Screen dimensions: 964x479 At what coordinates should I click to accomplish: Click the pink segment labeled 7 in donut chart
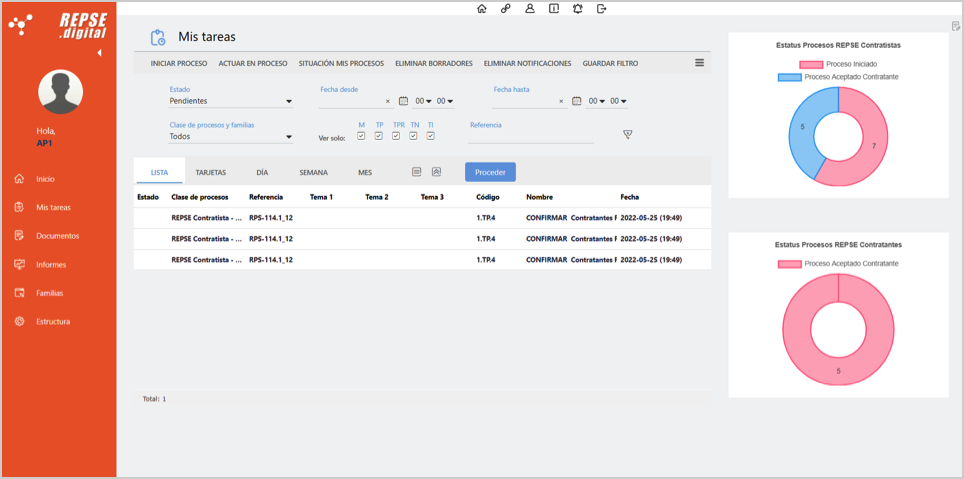click(x=873, y=146)
